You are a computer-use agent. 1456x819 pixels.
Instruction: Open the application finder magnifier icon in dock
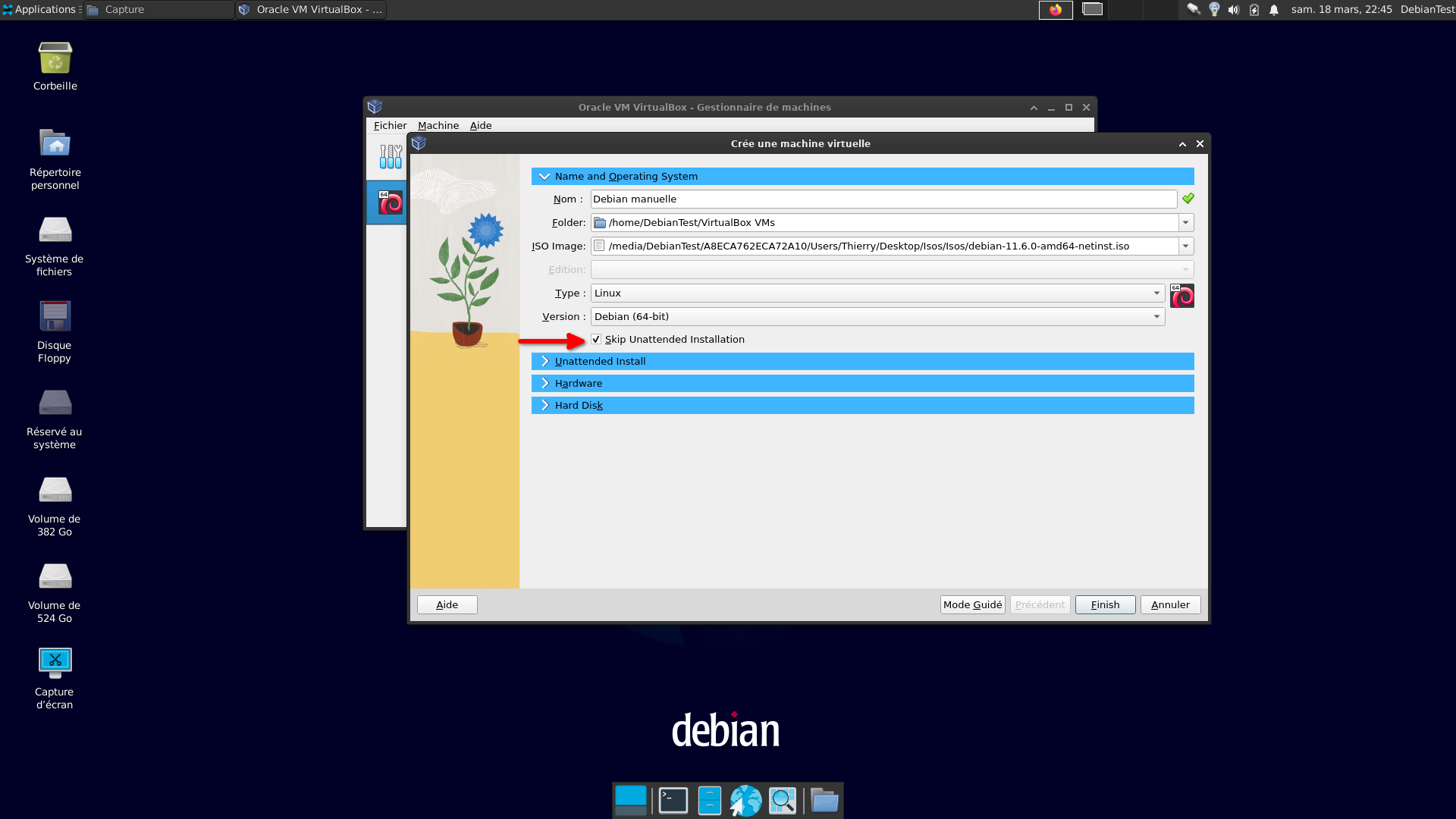pyautogui.click(x=783, y=801)
